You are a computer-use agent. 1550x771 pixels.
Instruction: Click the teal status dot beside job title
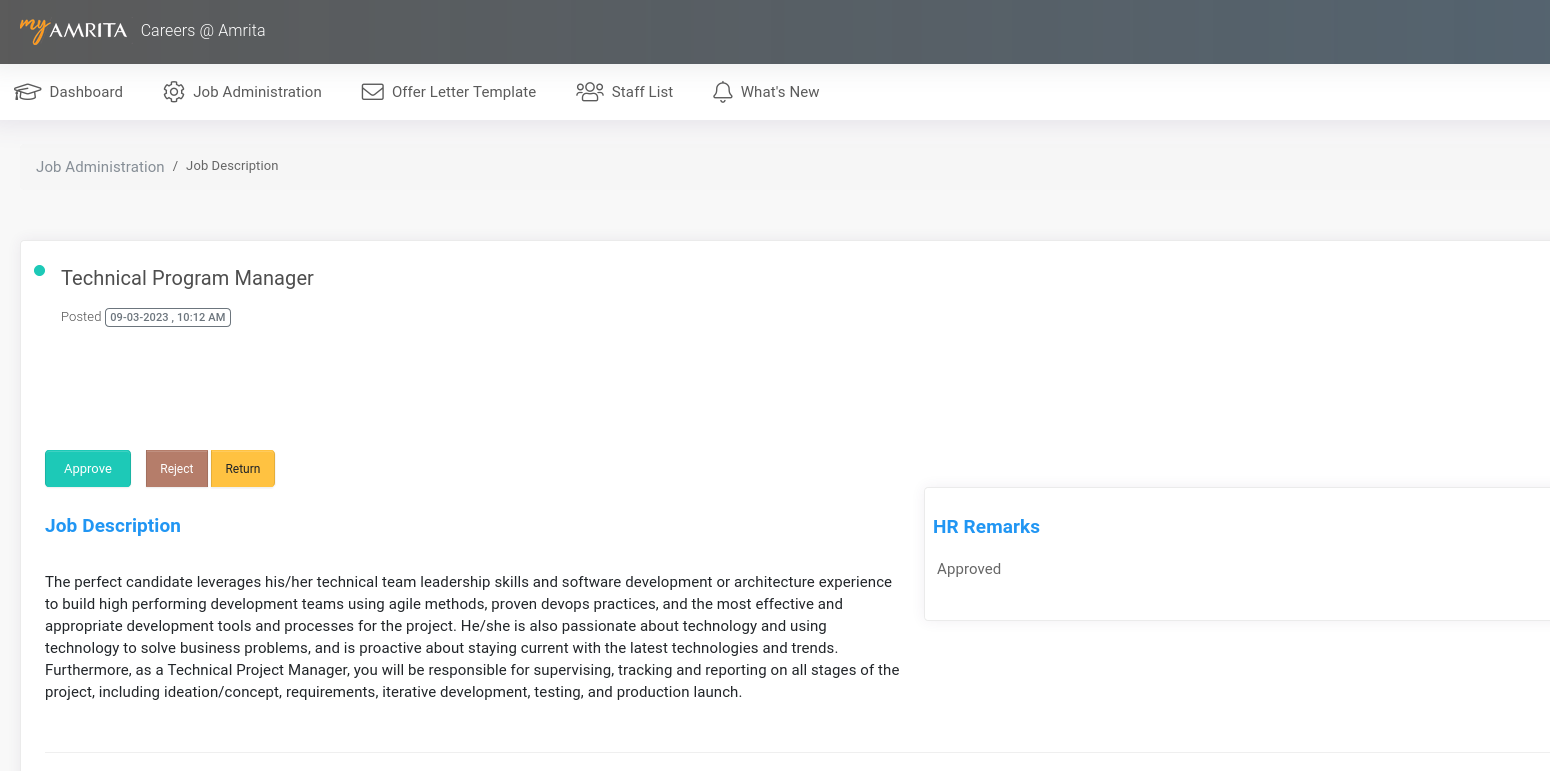(40, 270)
